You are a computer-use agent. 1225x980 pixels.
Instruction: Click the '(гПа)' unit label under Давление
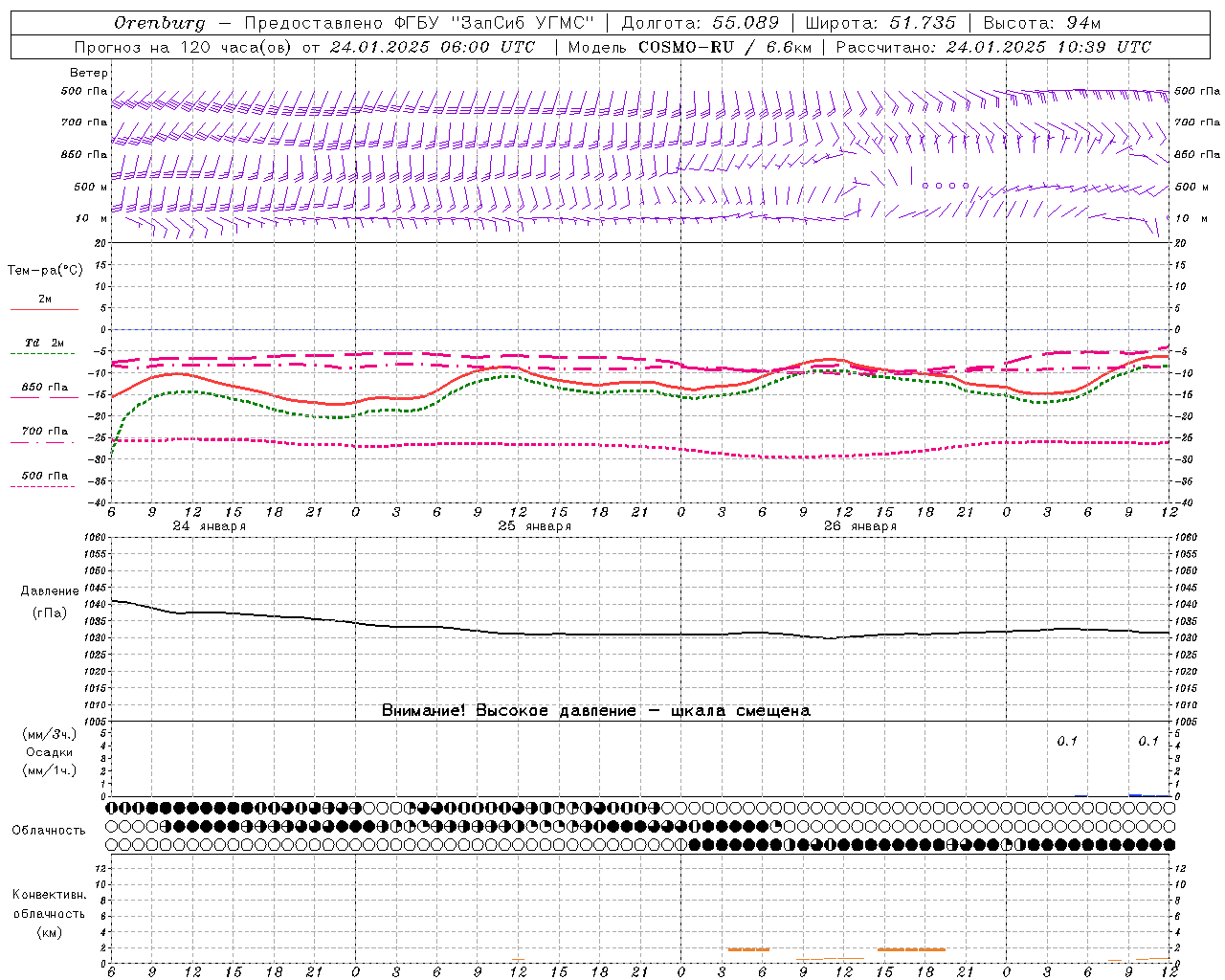pos(50,612)
